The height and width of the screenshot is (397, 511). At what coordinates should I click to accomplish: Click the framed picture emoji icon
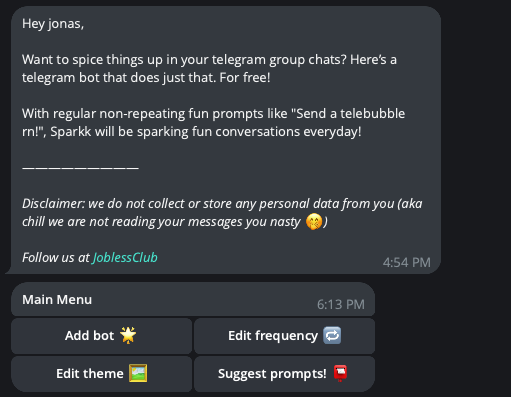coord(138,373)
